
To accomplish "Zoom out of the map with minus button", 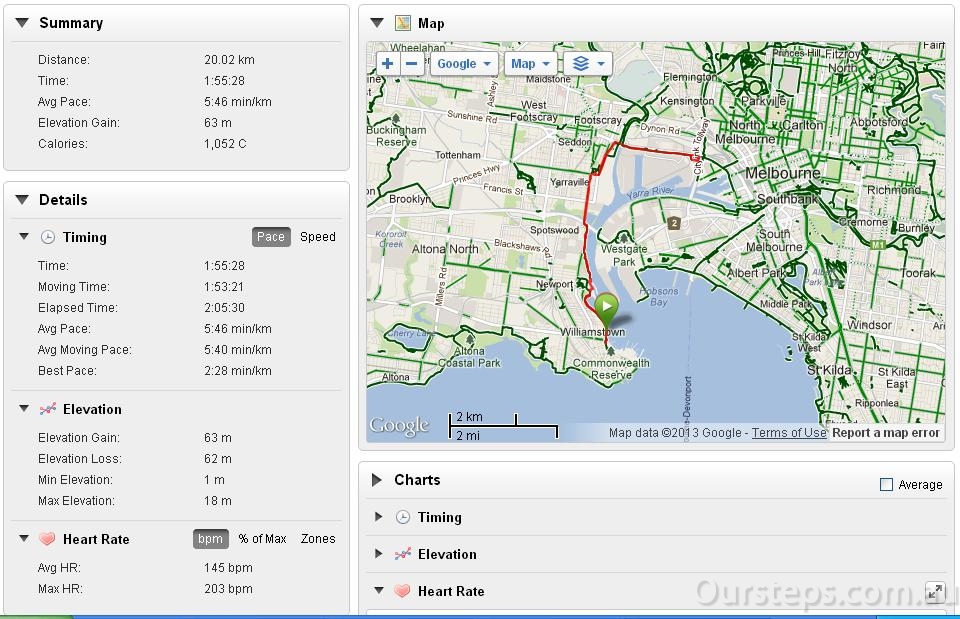I will click(x=411, y=64).
